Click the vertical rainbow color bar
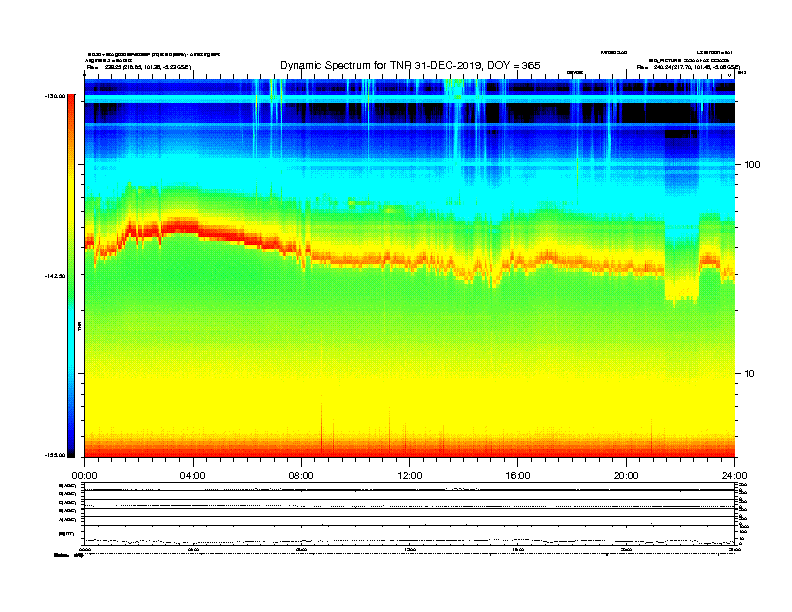 [71, 276]
